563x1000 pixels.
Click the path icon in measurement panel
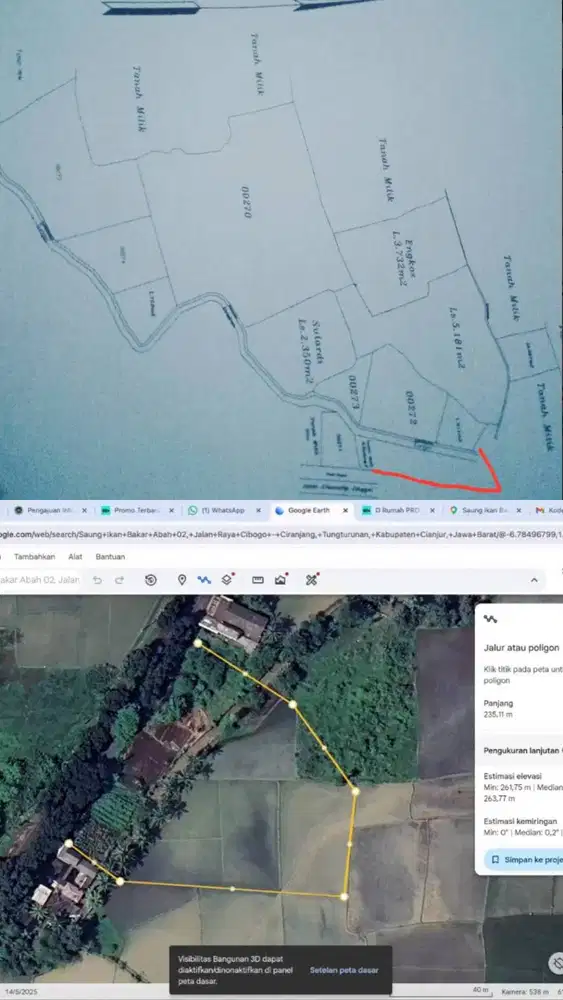[x=490, y=619]
